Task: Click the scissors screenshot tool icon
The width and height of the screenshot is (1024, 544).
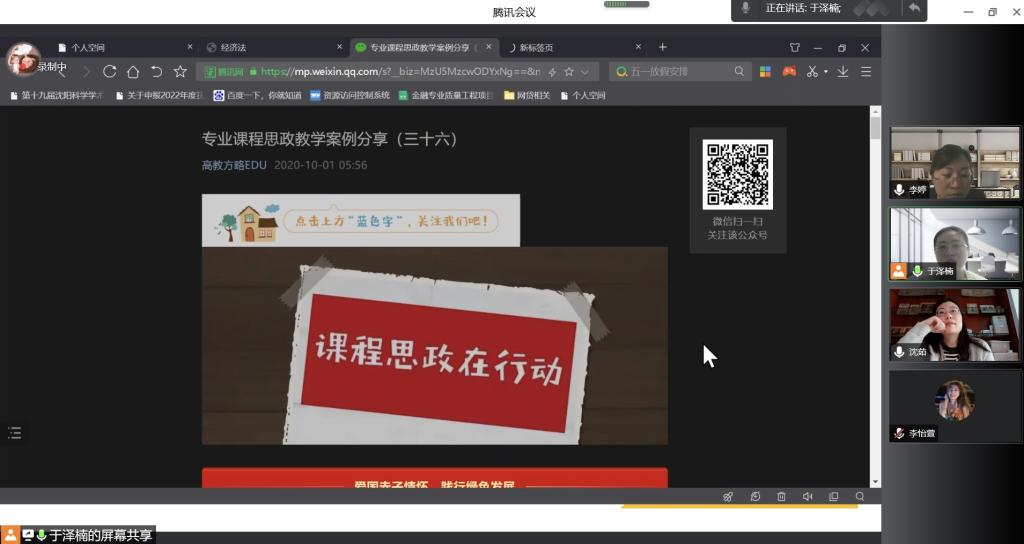Action: 812,71
